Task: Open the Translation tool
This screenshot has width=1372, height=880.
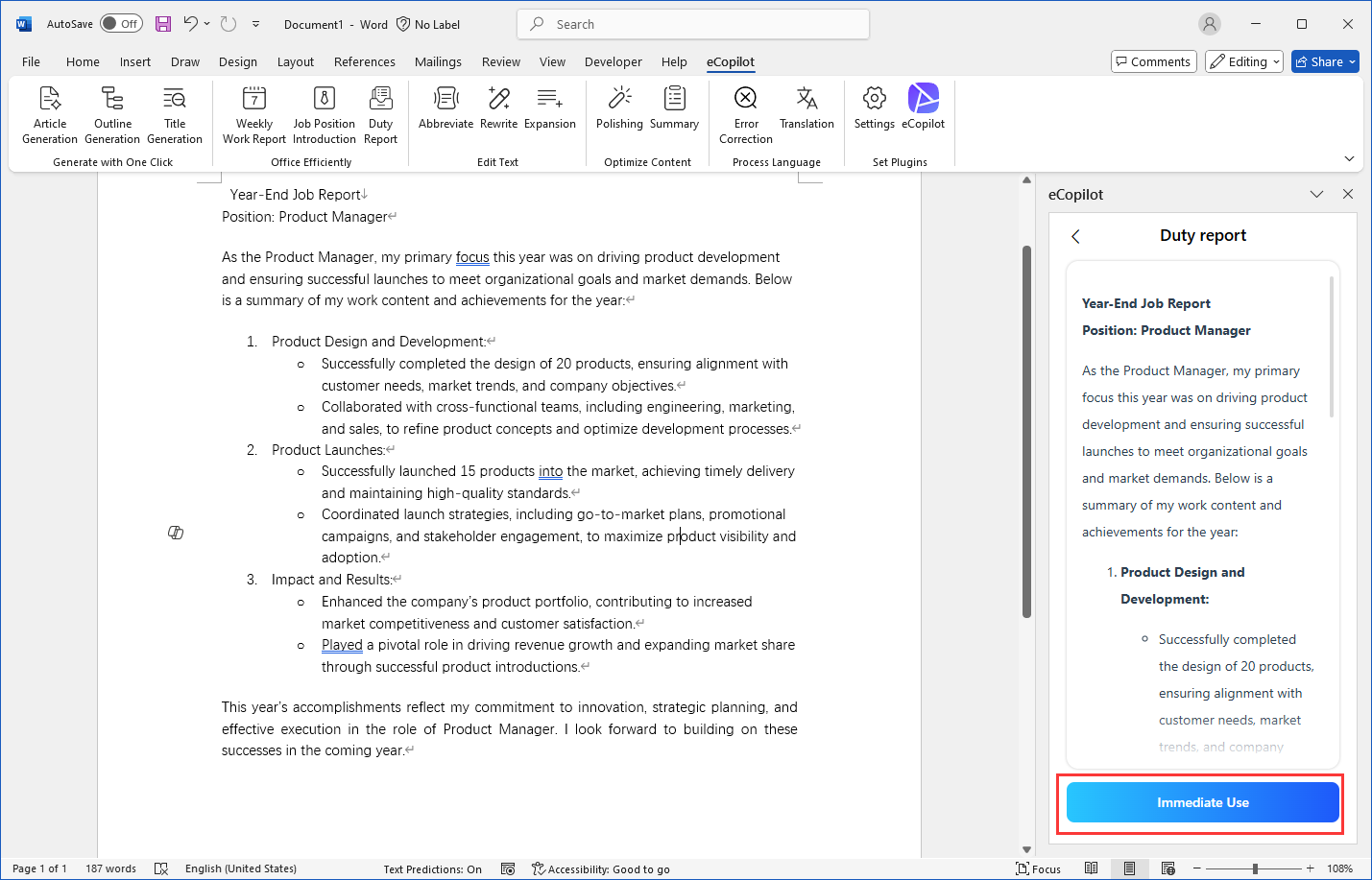Action: point(806,107)
